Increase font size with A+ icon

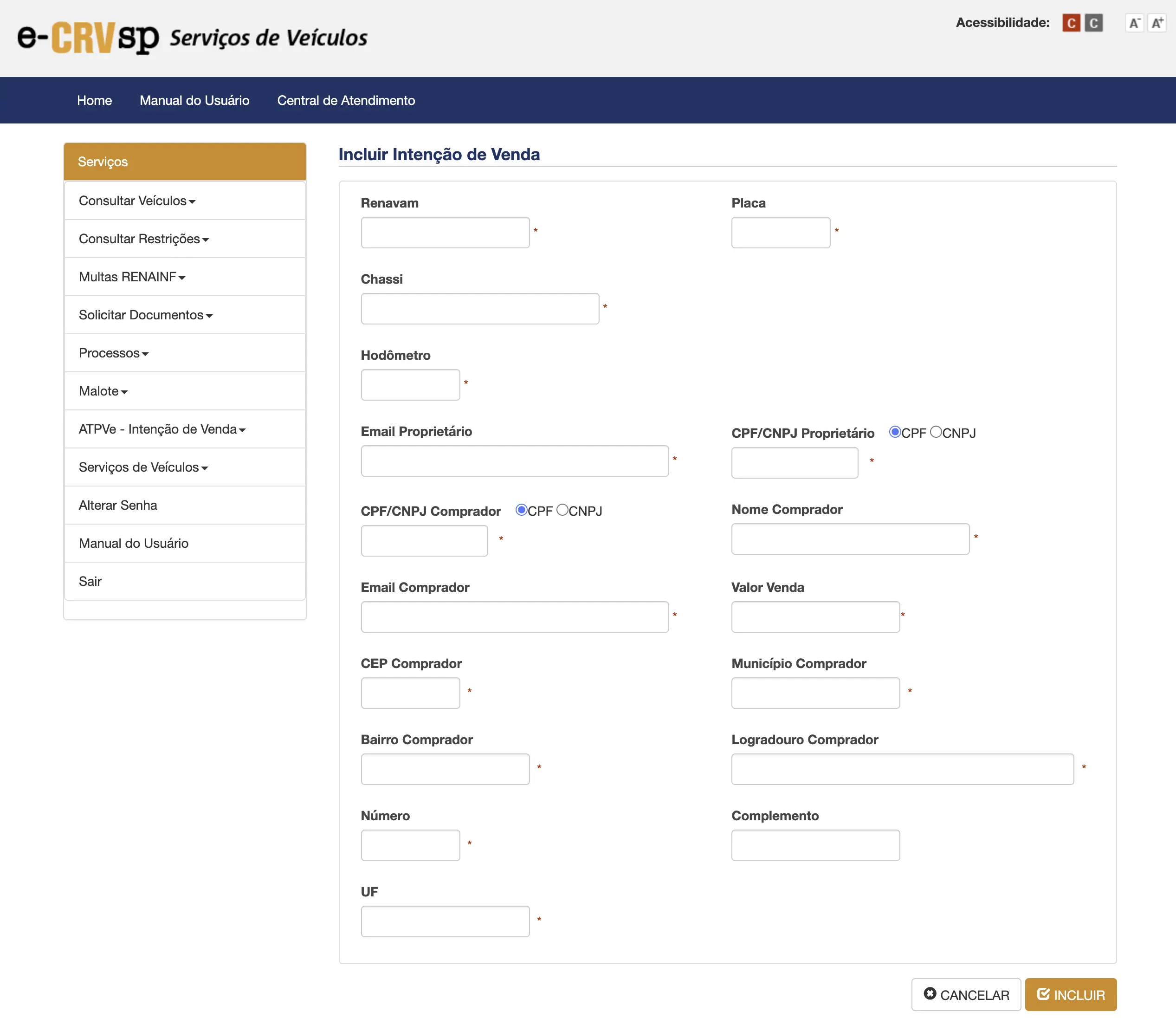tap(1157, 24)
